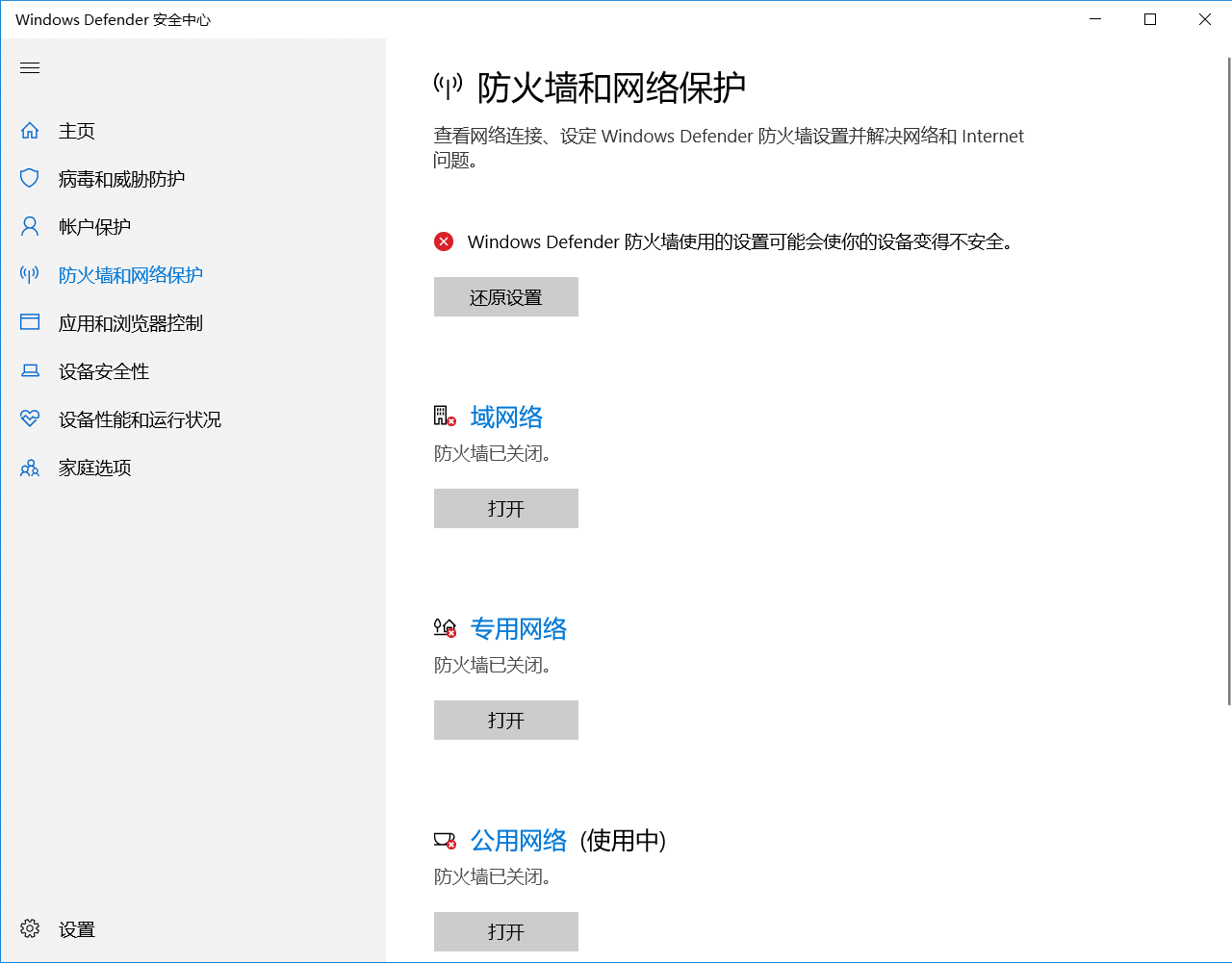Minimize the Windows Defender window
Screen dimensions: 1232x963
pos(1095,19)
